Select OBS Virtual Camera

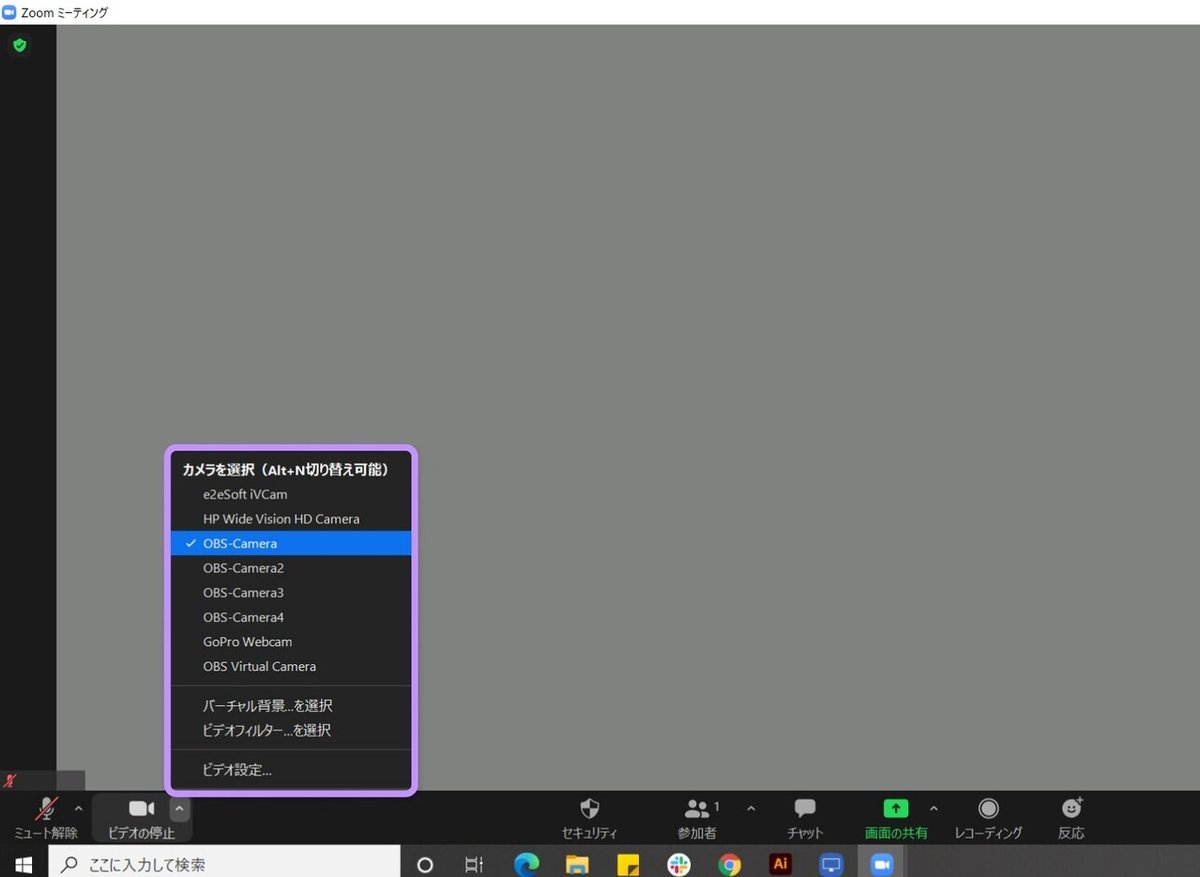coord(291,666)
